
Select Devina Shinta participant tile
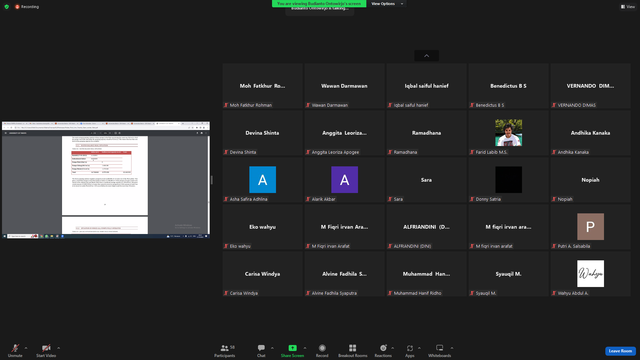pos(262,133)
